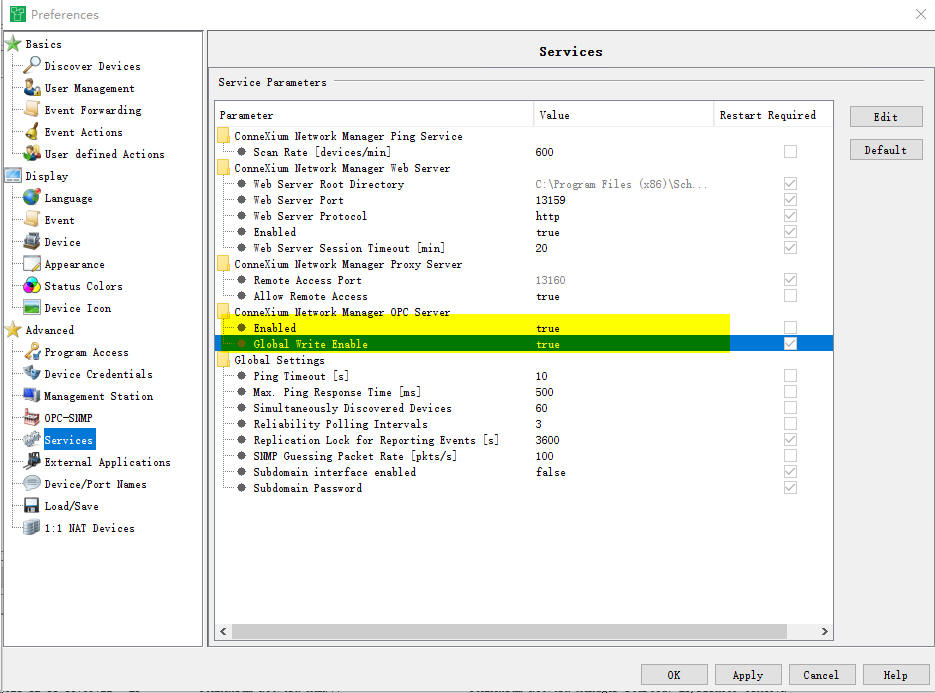Open User defined Actions icon
935x693 pixels.
32,153
